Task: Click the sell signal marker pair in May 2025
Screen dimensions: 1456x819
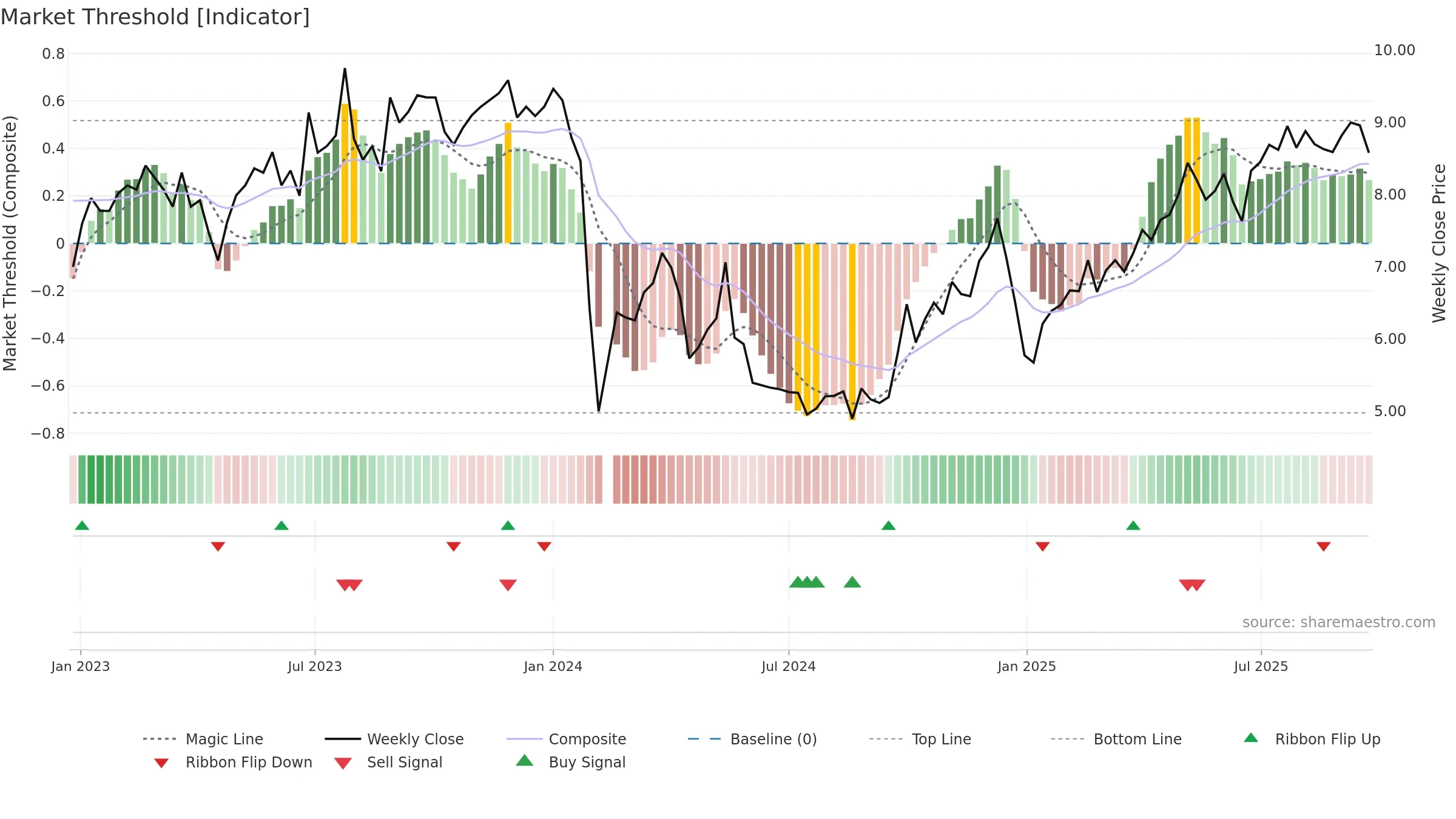Action: [1192, 585]
